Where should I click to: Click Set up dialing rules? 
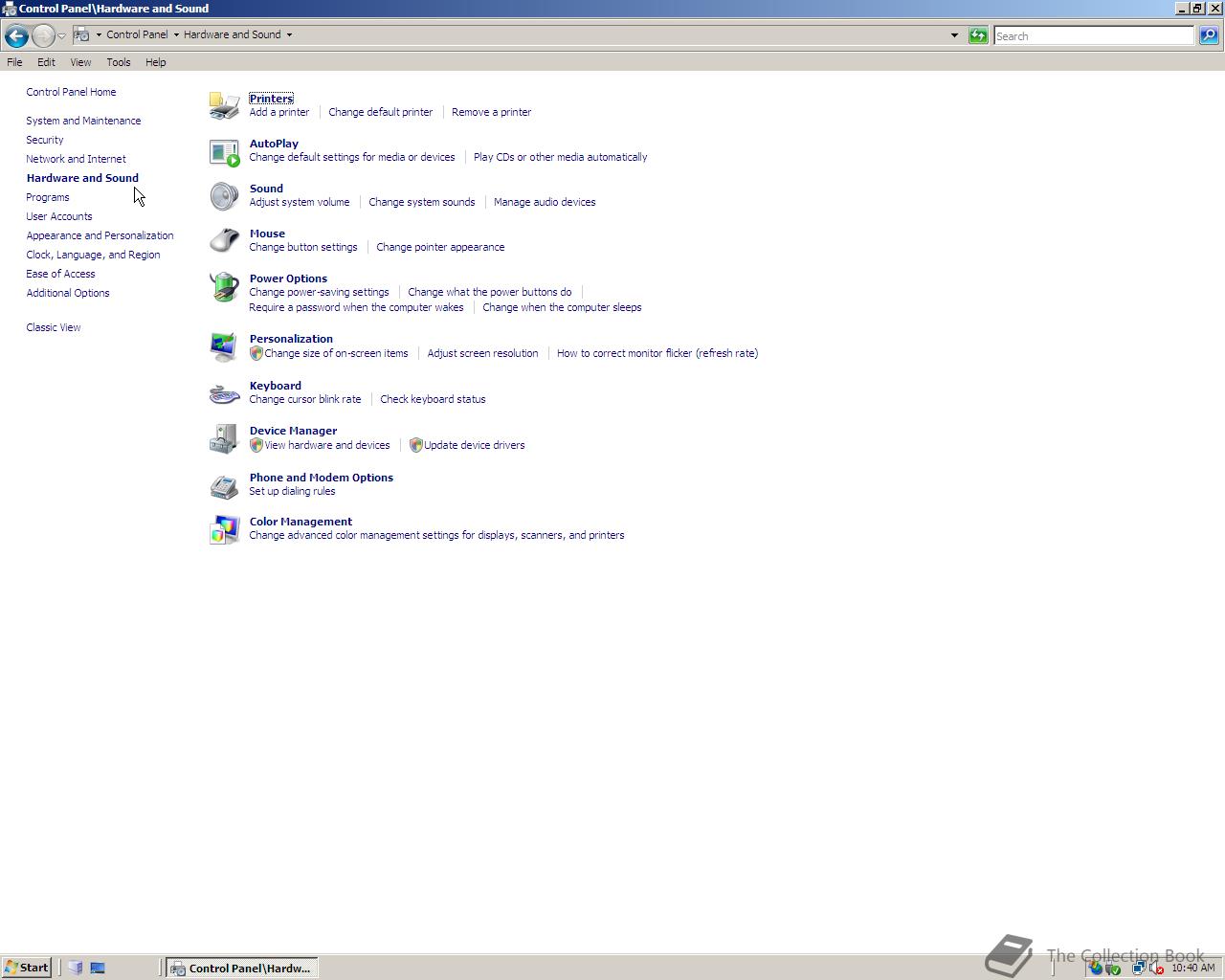click(x=292, y=491)
